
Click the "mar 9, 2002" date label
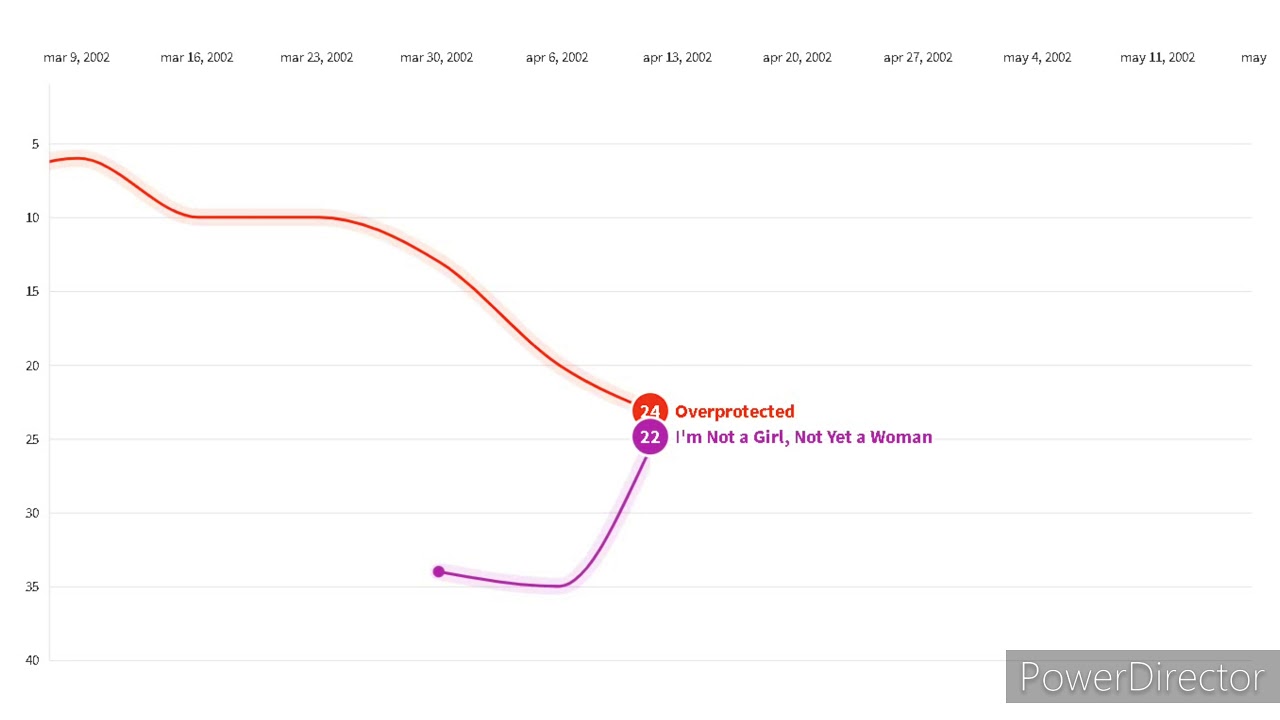click(77, 57)
